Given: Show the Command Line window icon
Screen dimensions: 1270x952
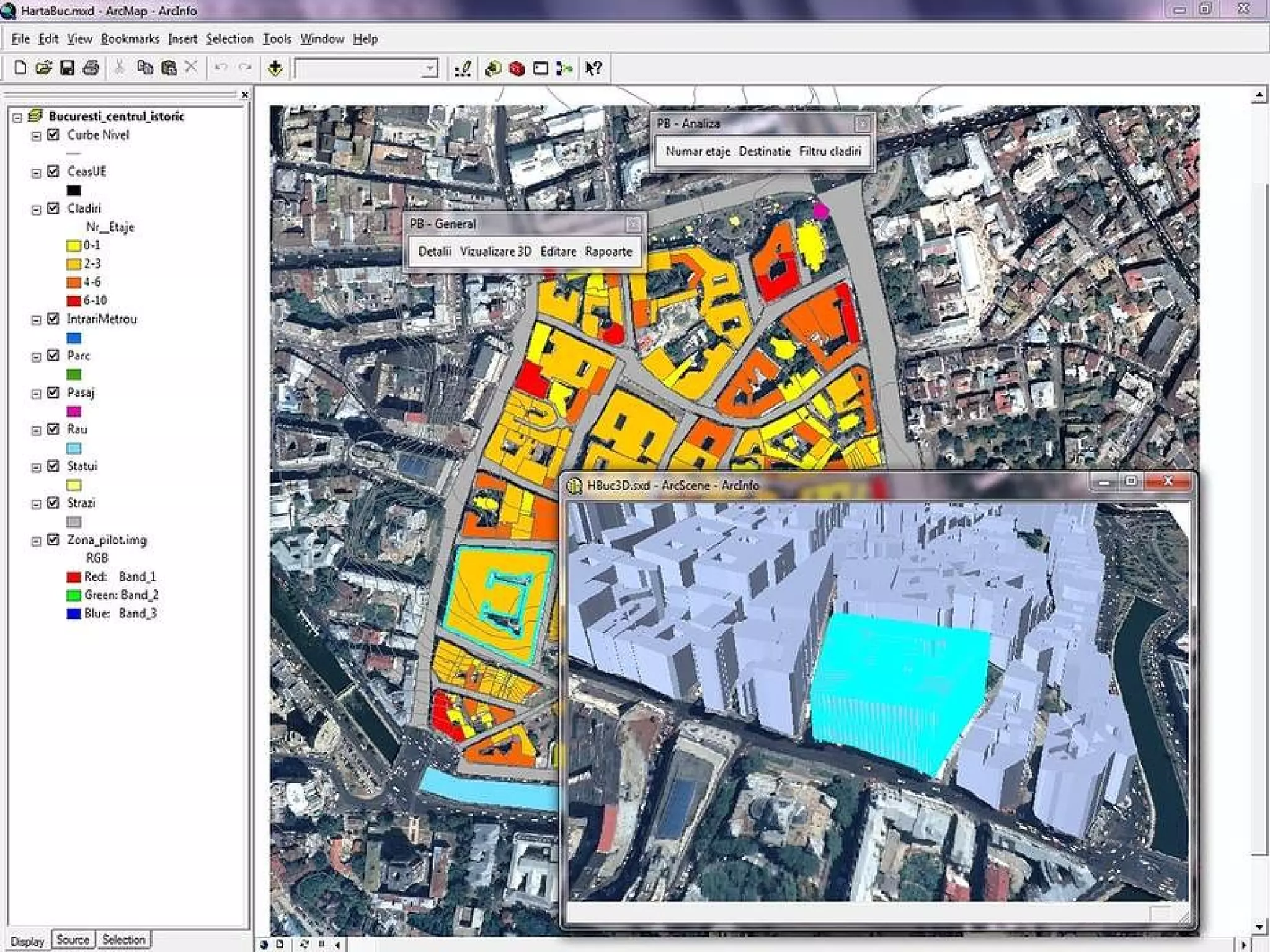Looking at the screenshot, I should [541, 68].
